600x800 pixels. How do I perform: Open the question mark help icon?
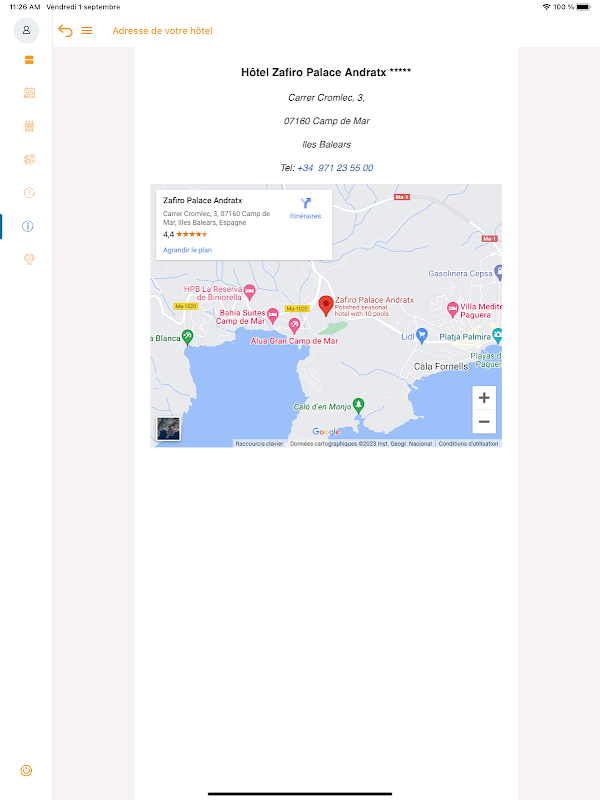click(29, 193)
